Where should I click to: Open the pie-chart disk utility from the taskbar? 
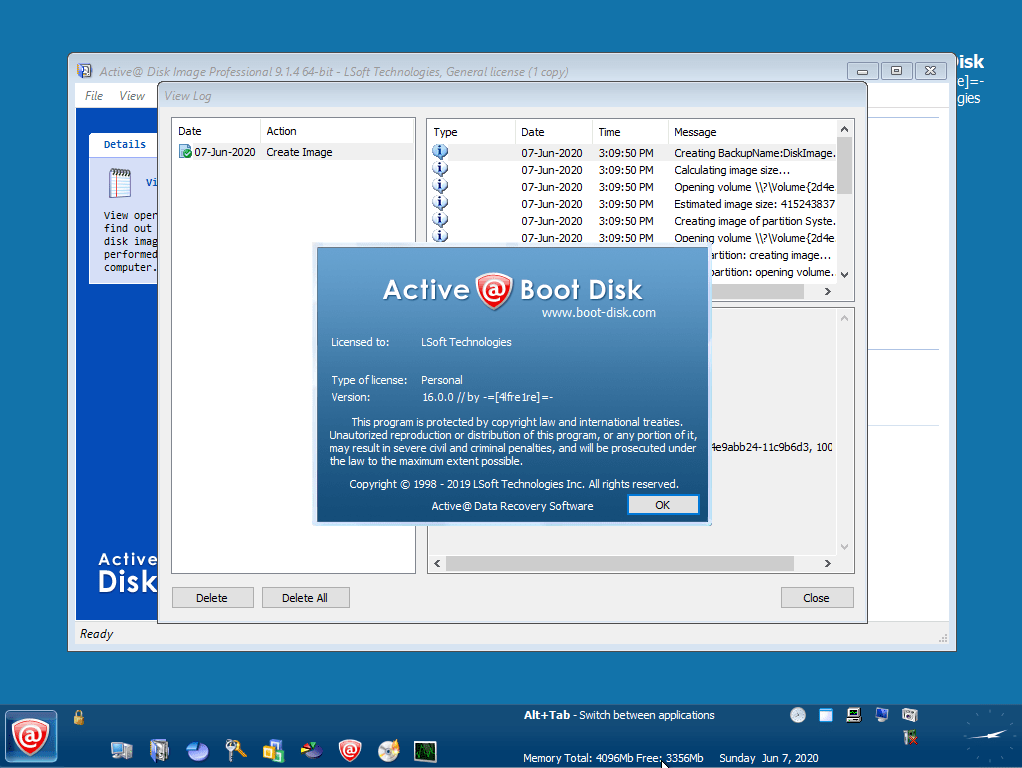click(x=197, y=750)
